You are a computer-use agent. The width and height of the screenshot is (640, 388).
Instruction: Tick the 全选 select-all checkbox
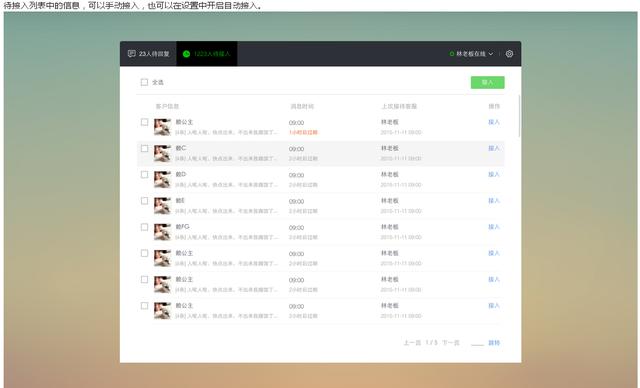click(144, 82)
